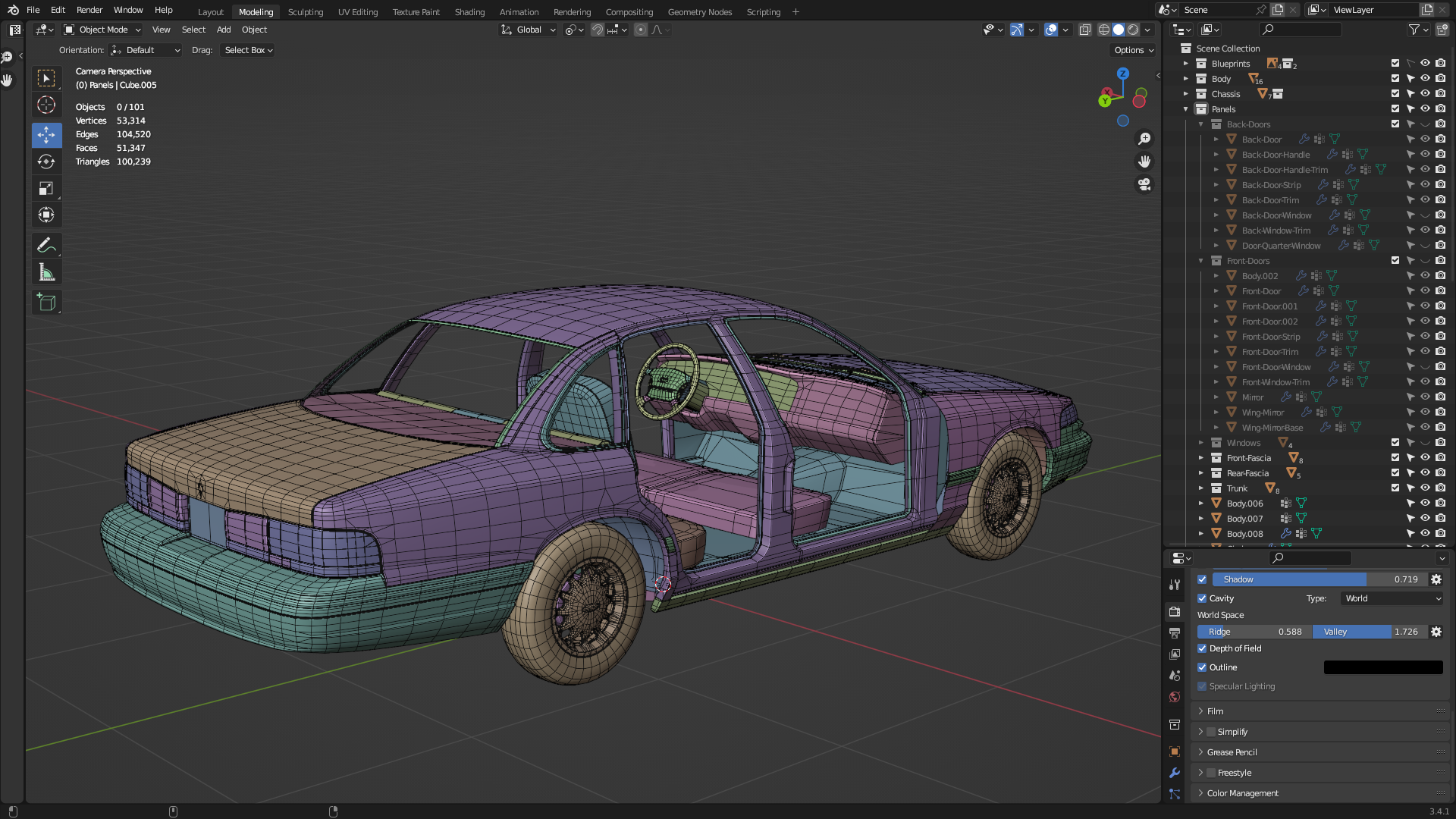
Task: Select the Rotate tool
Action: click(46, 162)
